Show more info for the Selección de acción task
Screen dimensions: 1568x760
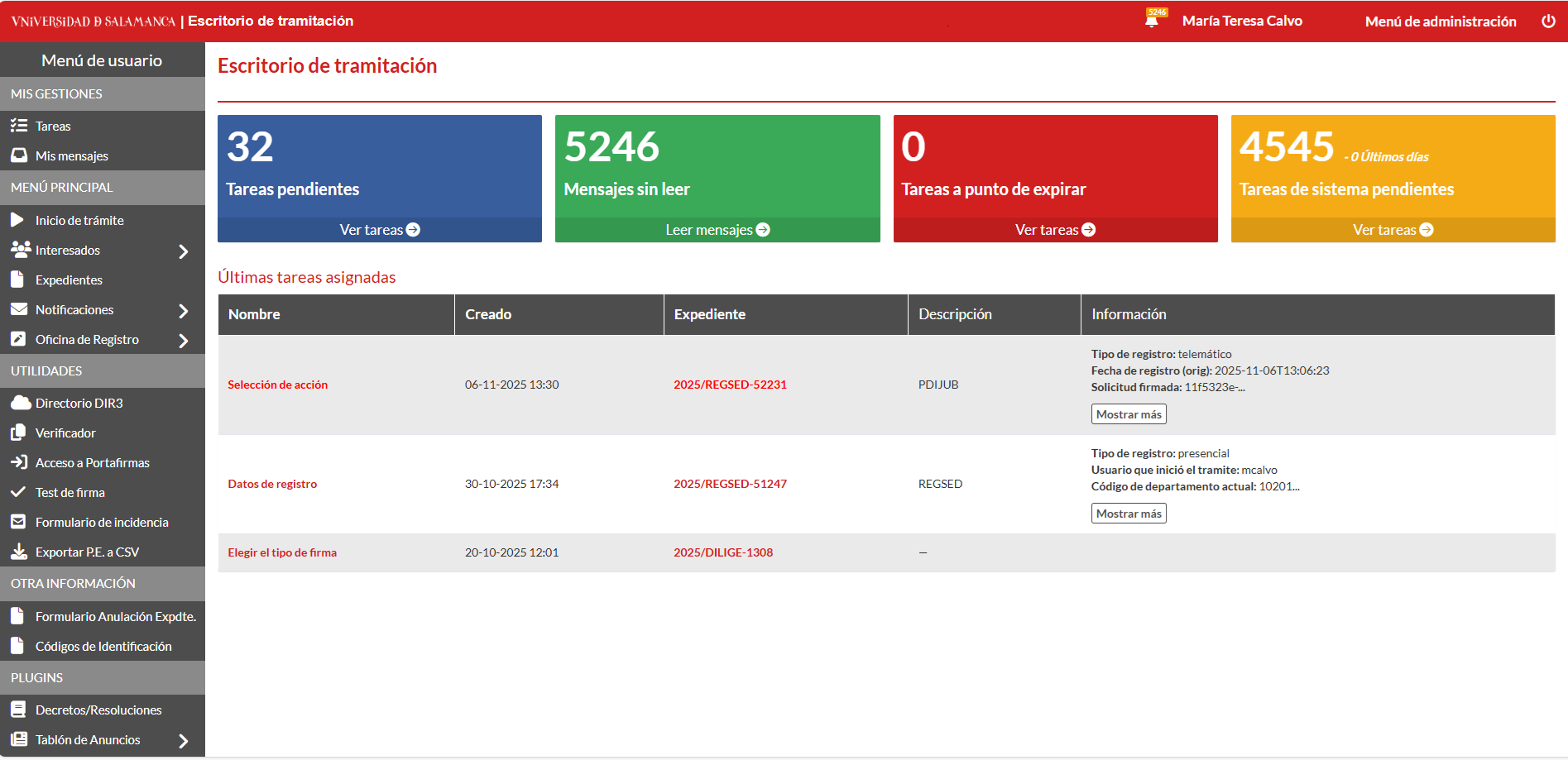(1128, 414)
